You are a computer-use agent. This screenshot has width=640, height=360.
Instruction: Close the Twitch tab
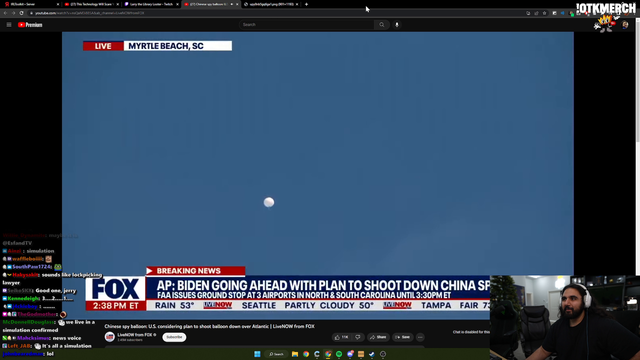click(177, 4)
